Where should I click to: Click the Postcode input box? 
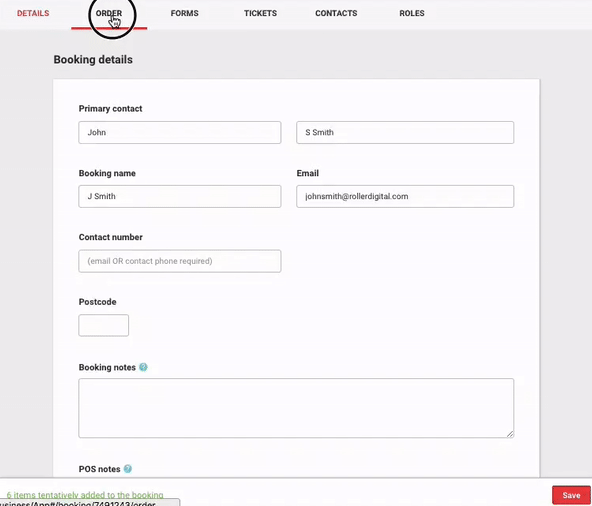pos(103,325)
